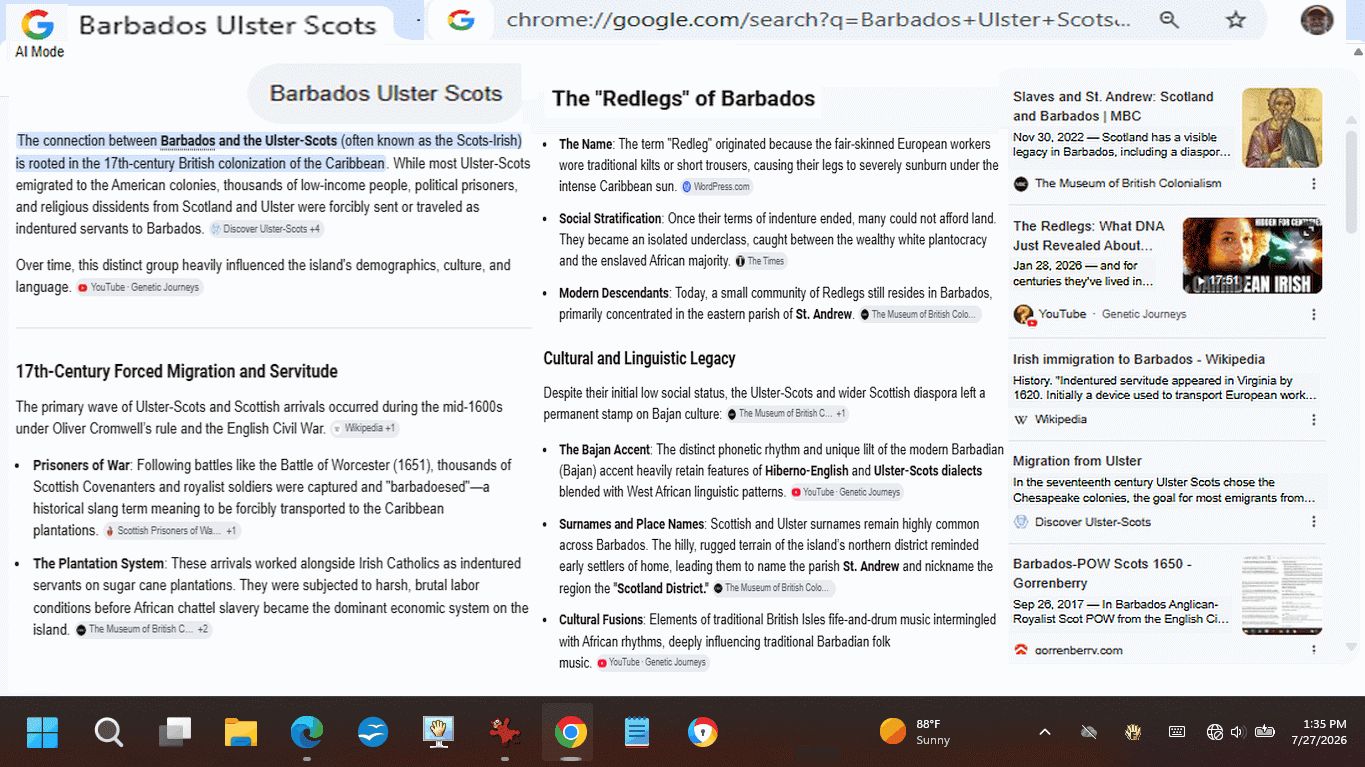Select the AI Mode label
The image size is (1365, 767).
tap(39, 52)
